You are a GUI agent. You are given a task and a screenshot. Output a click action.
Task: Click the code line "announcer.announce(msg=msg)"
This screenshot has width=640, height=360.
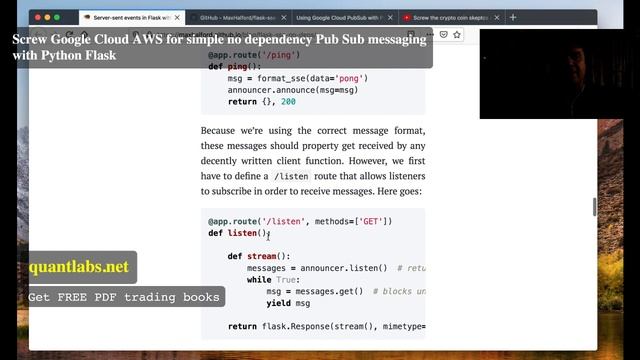(293, 90)
